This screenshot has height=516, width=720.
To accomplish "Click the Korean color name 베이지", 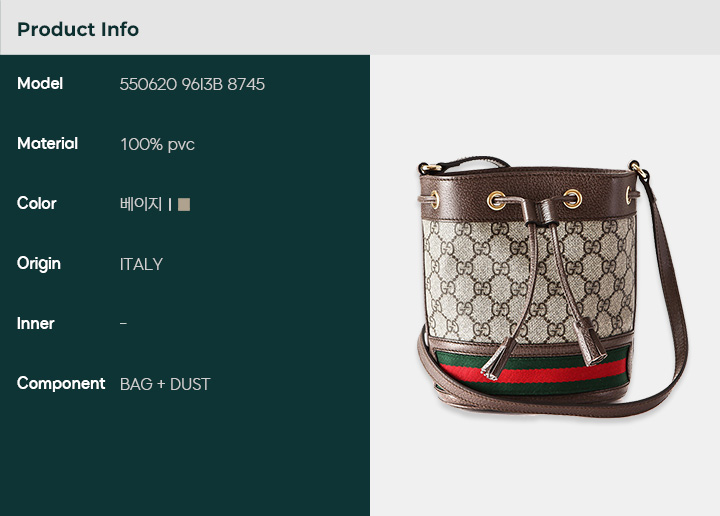I will coord(141,204).
